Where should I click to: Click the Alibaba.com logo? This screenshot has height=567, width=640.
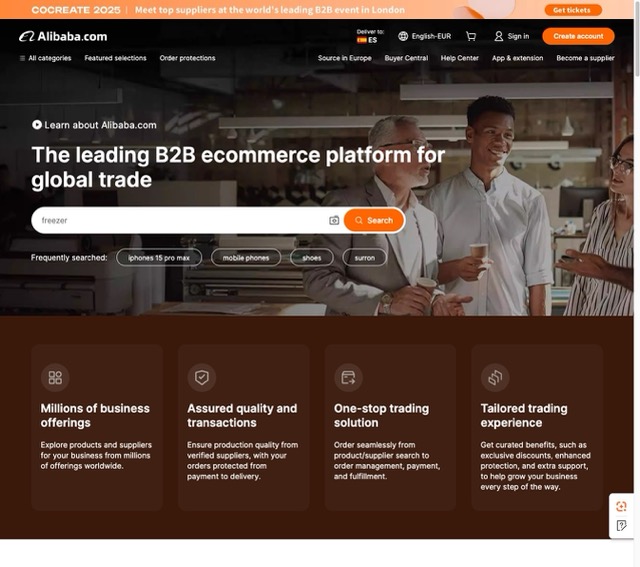click(x=63, y=36)
